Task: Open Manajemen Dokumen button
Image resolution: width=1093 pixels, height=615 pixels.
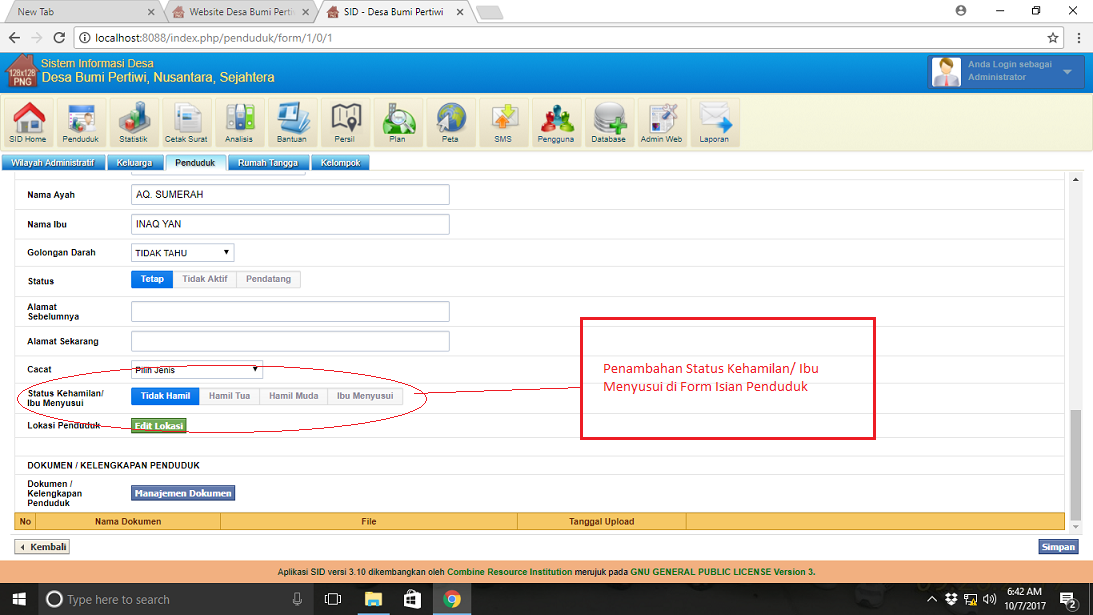Action: pyautogui.click(x=183, y=493)
